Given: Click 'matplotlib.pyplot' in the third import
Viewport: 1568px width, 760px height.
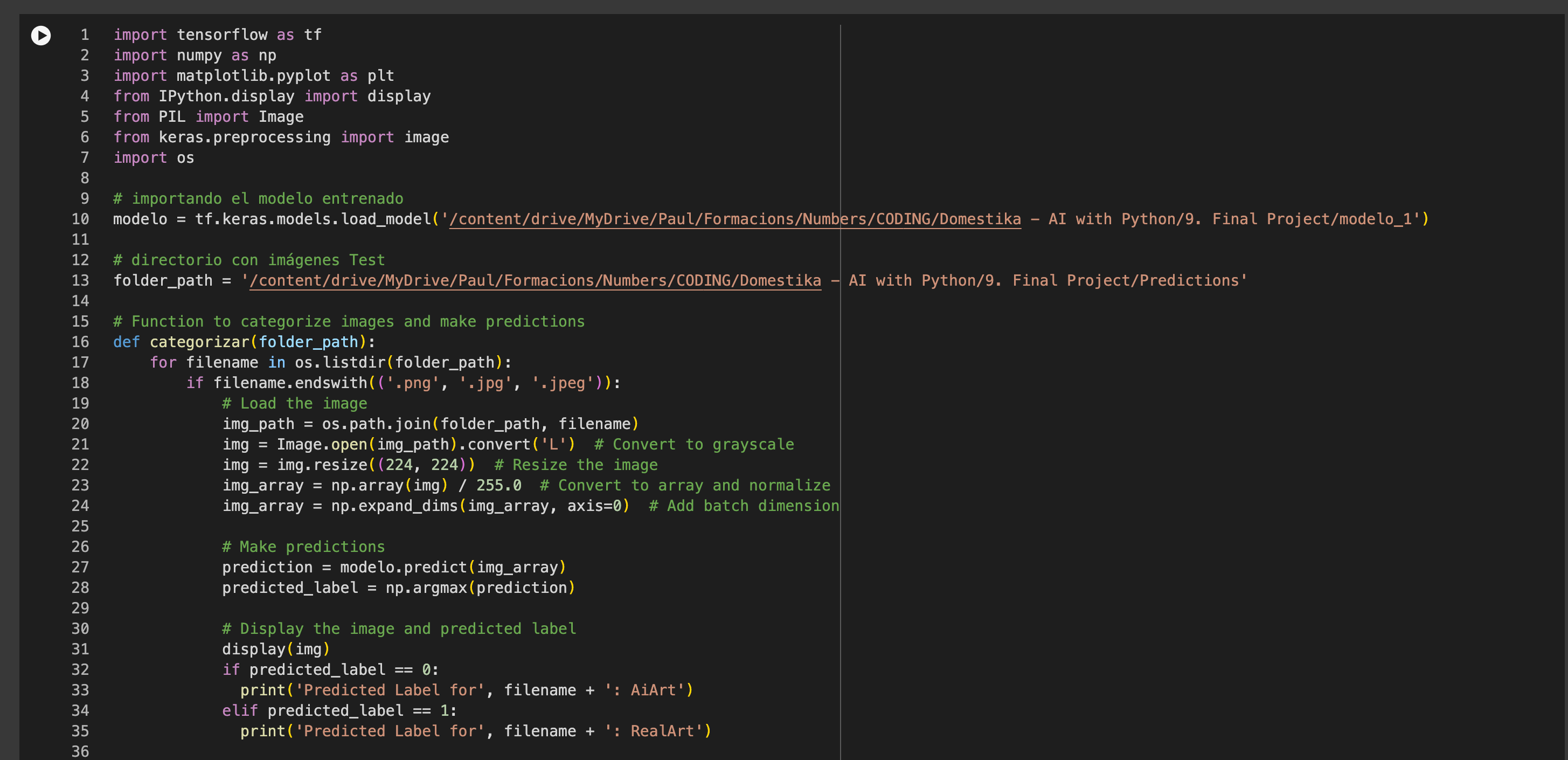Looking at the screenshot, I should pos(253,76).
